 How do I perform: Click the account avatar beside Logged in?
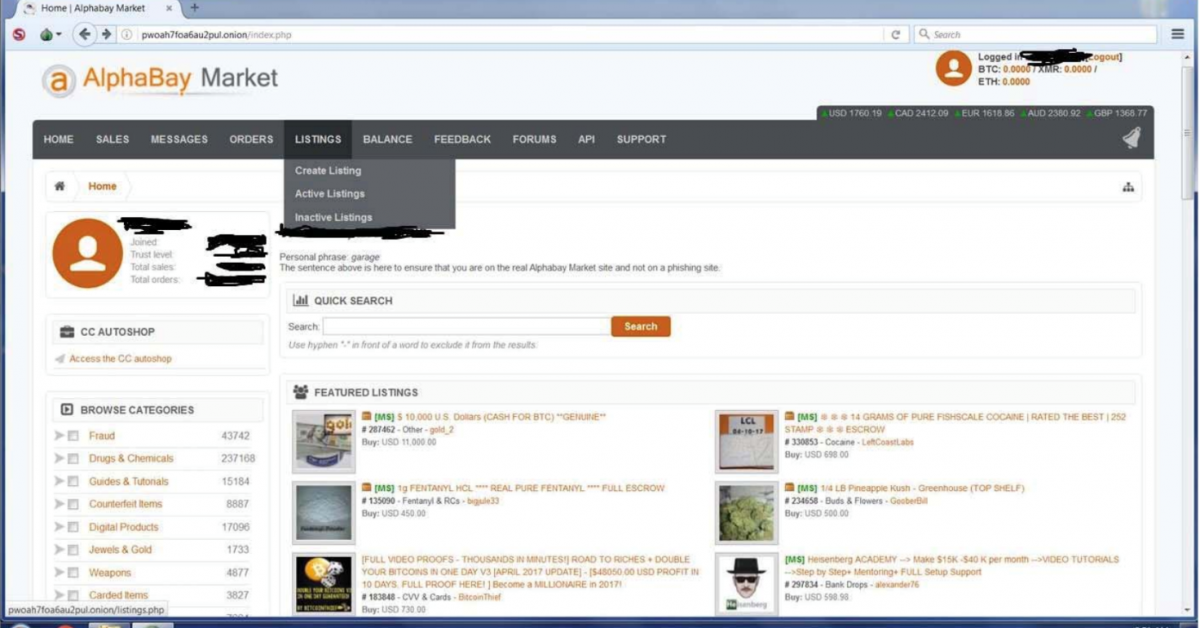[x=953, y=68]
